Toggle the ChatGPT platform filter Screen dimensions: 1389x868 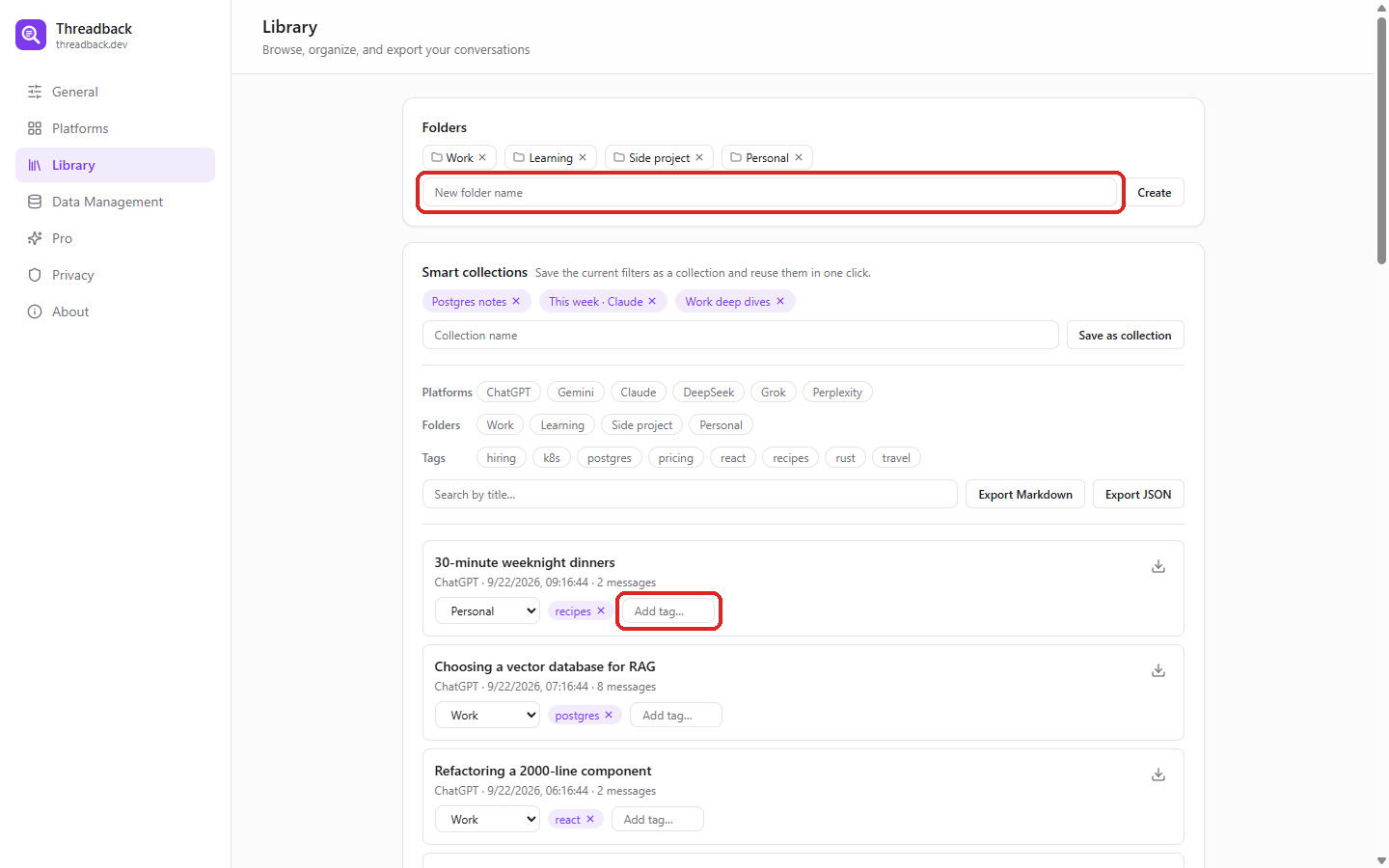[508, 392]
